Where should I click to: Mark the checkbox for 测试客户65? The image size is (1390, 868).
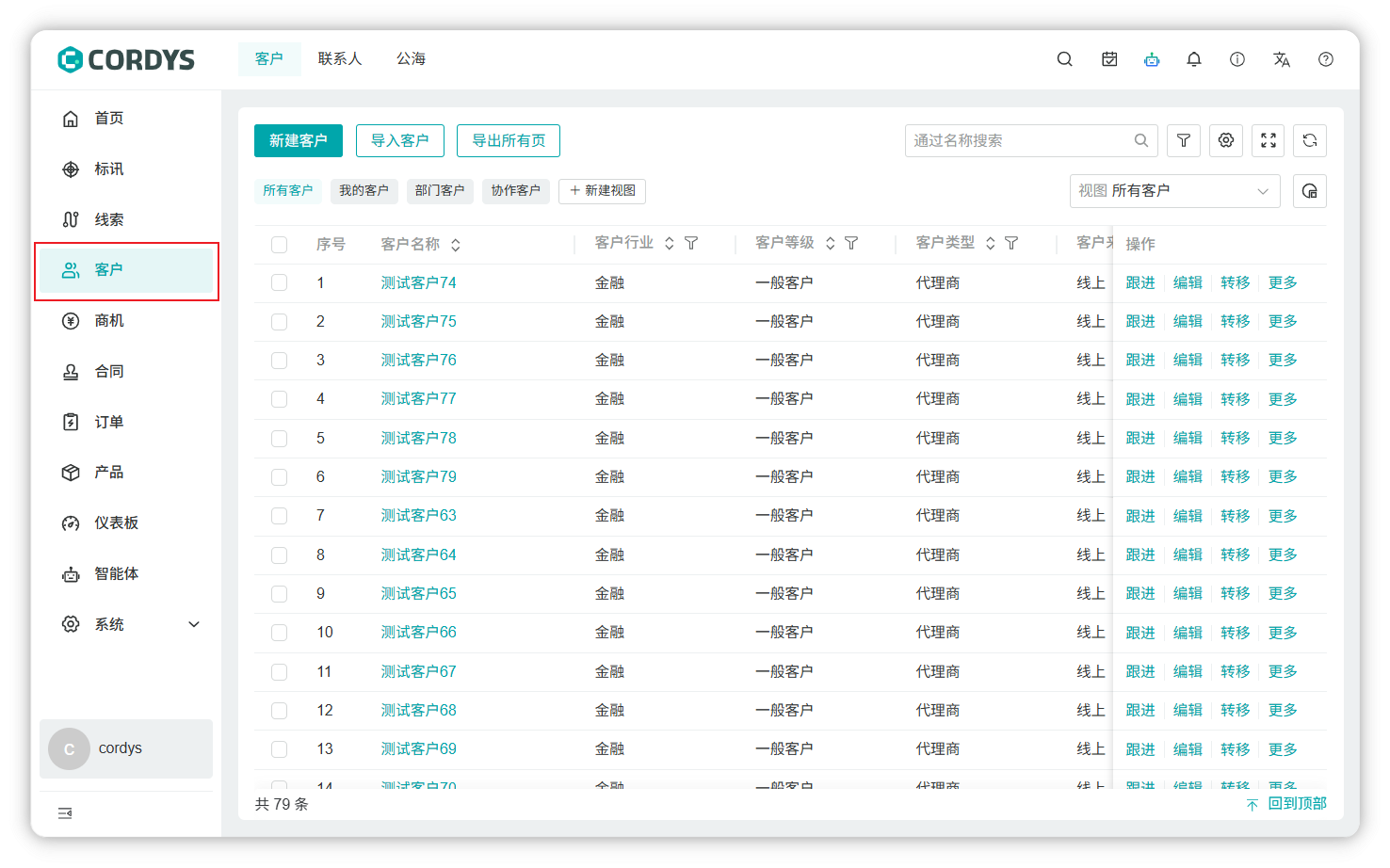(x=280, y=594)
